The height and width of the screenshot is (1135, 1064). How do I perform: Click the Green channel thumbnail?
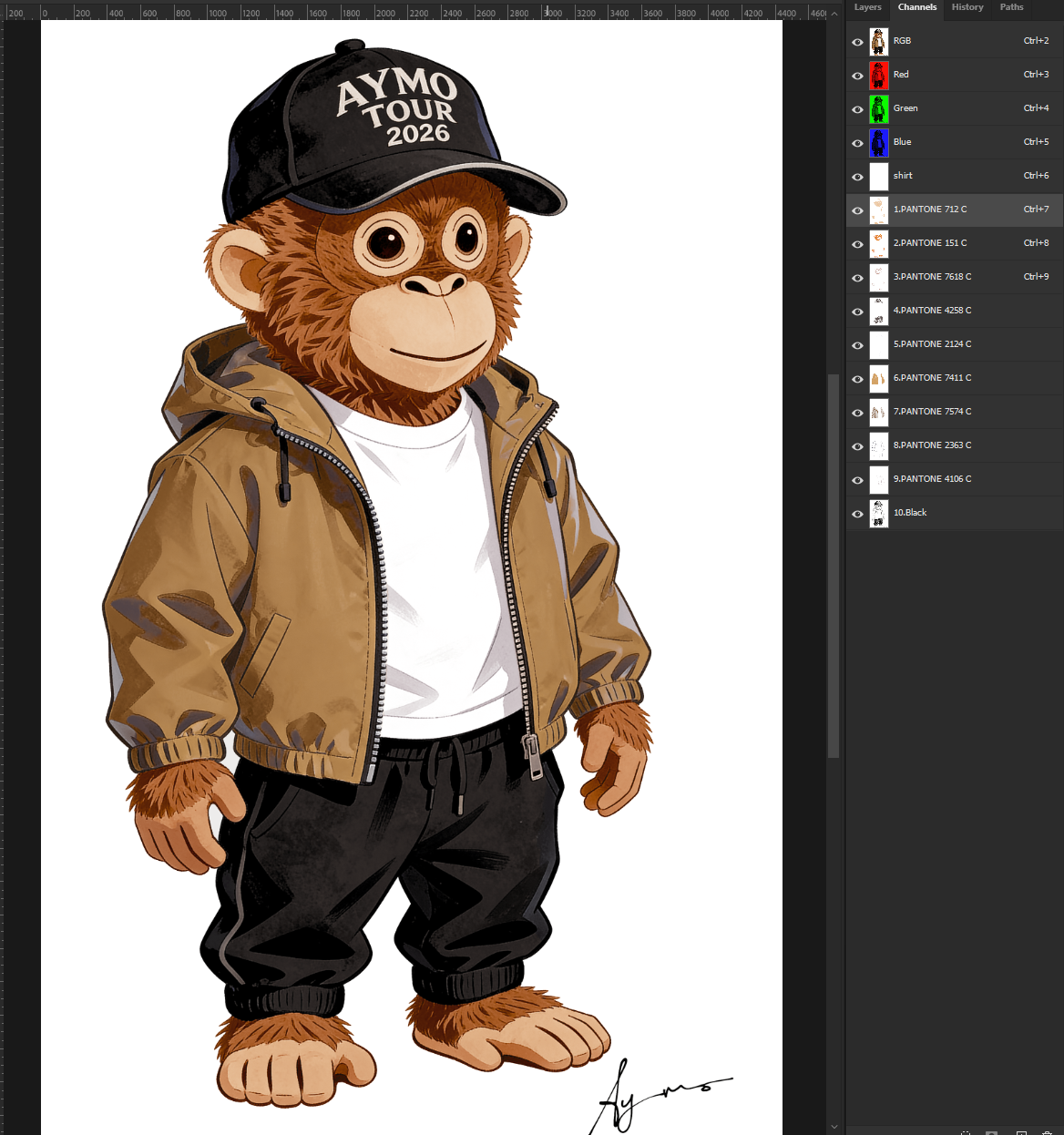[x=879, y=108]
